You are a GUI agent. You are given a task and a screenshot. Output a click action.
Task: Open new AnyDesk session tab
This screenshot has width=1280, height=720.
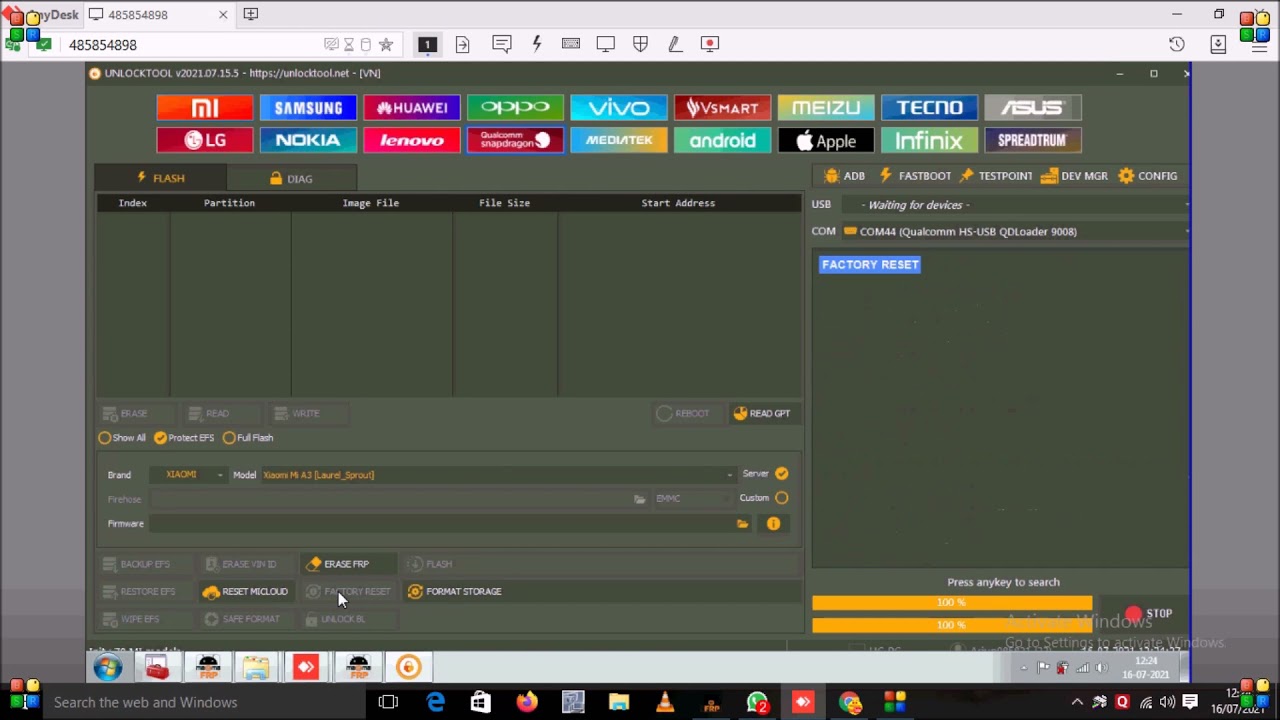(x=251, y=15)
